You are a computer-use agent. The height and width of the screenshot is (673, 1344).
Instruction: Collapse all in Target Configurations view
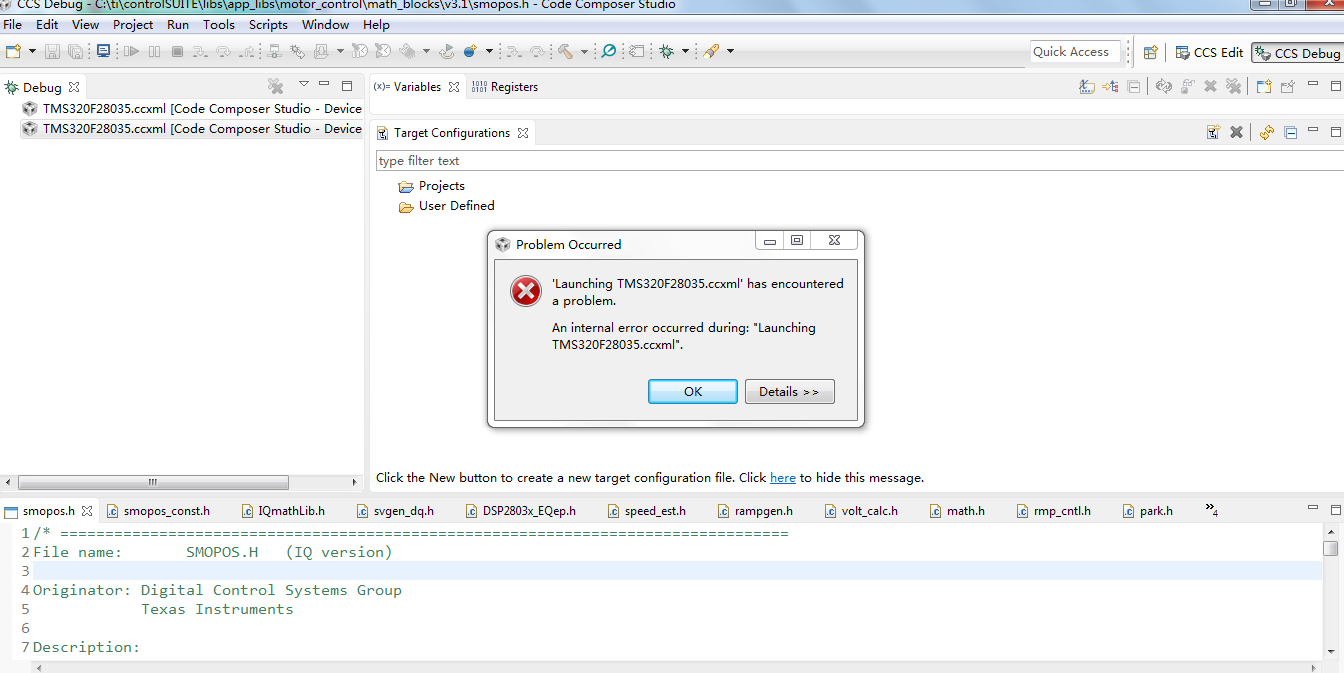1290,131
